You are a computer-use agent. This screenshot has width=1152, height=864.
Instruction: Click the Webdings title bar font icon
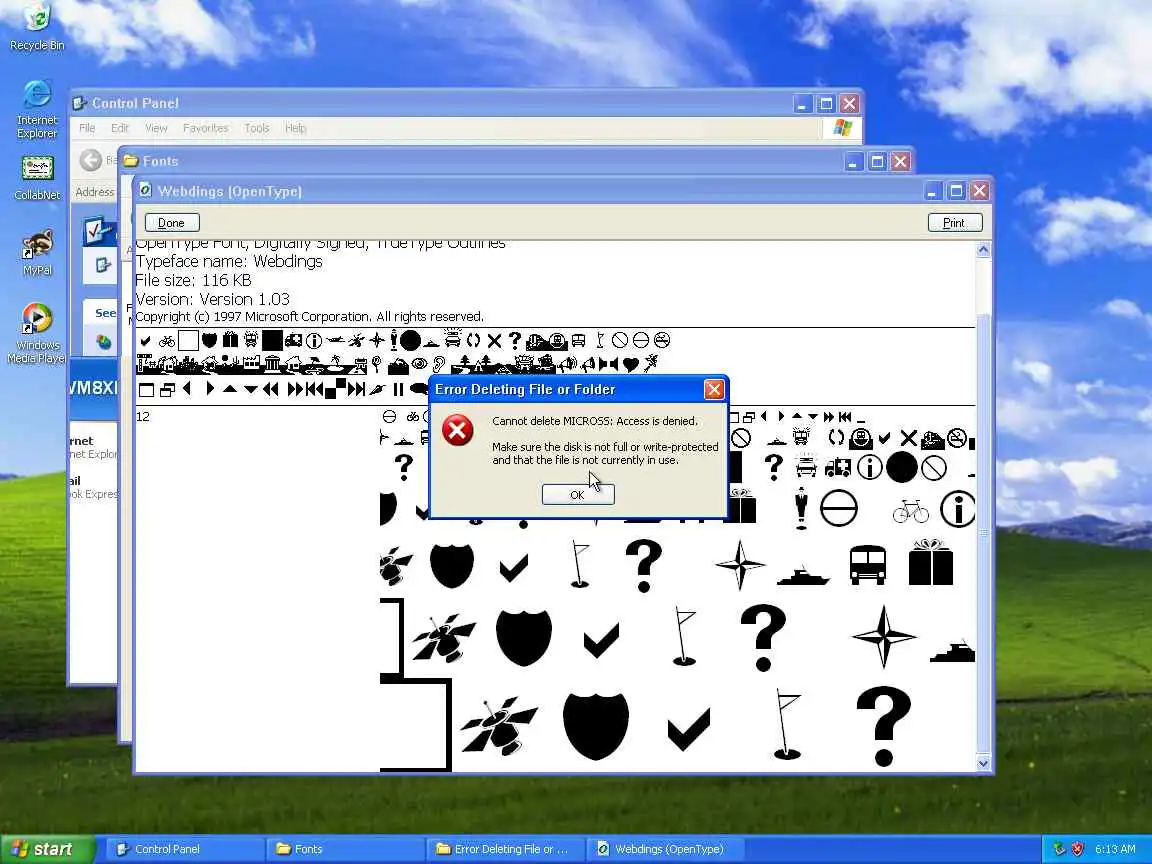click(145, 190)
